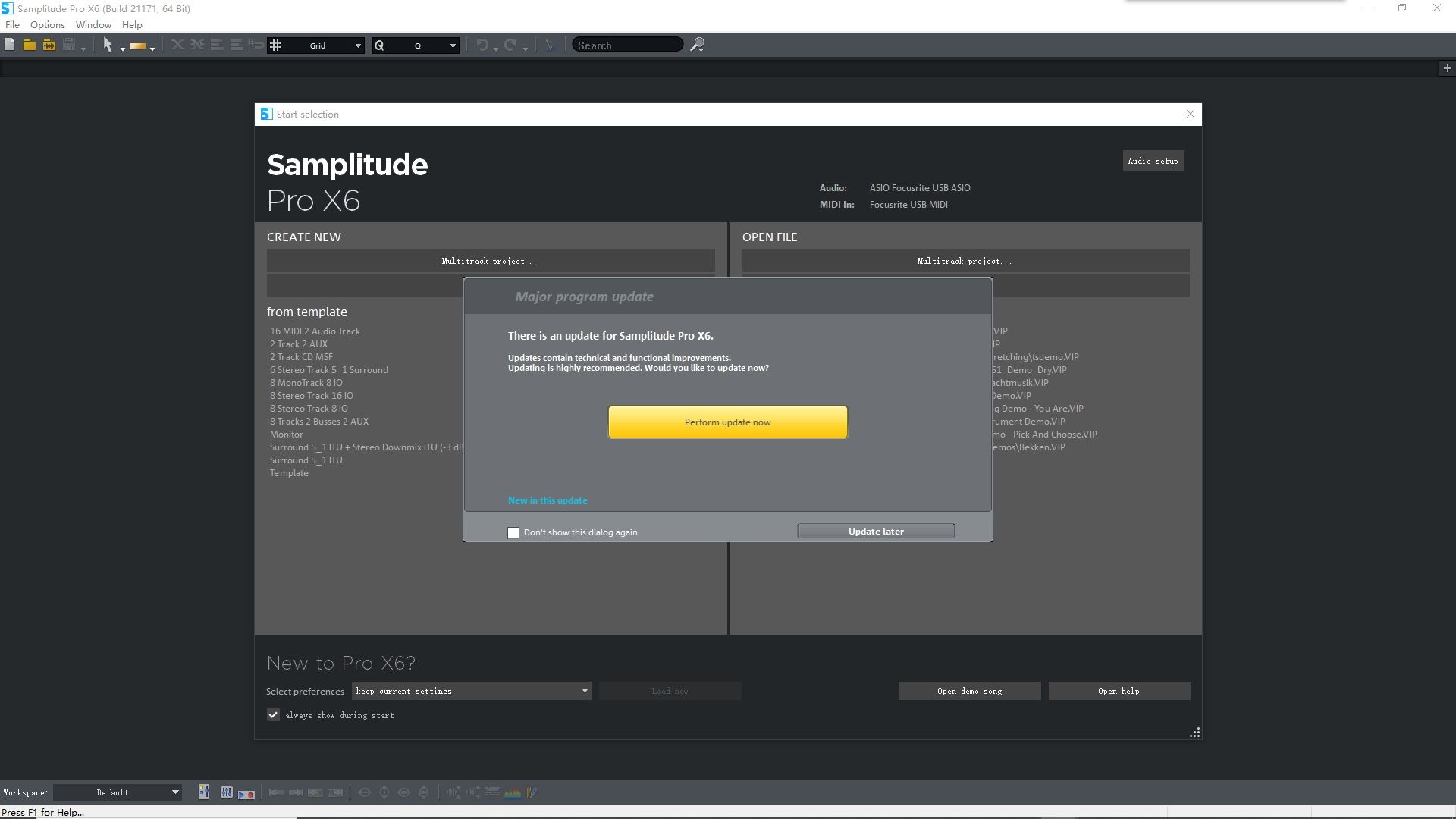Click the redo arrow icon
This screenshot has width=1456, height=819.
click(511, 45)
